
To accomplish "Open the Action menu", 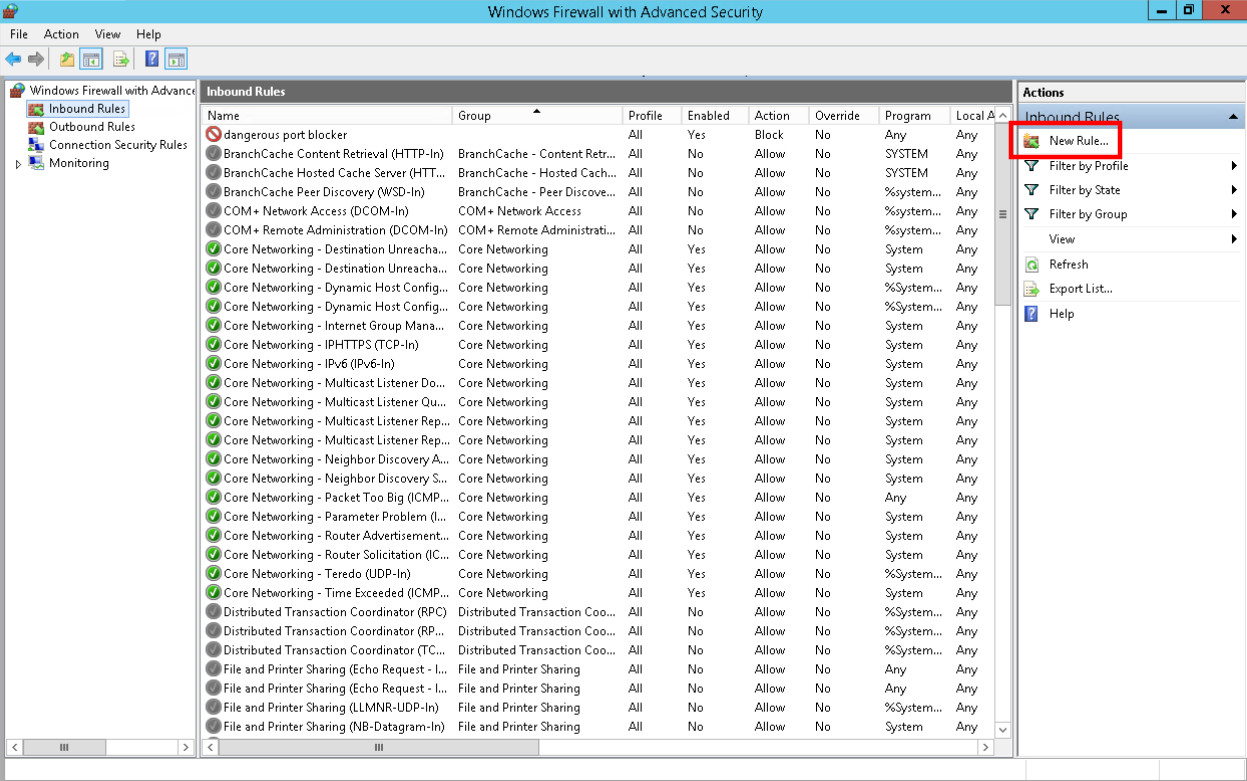I will pyautogui.click(x=61, y=34).
